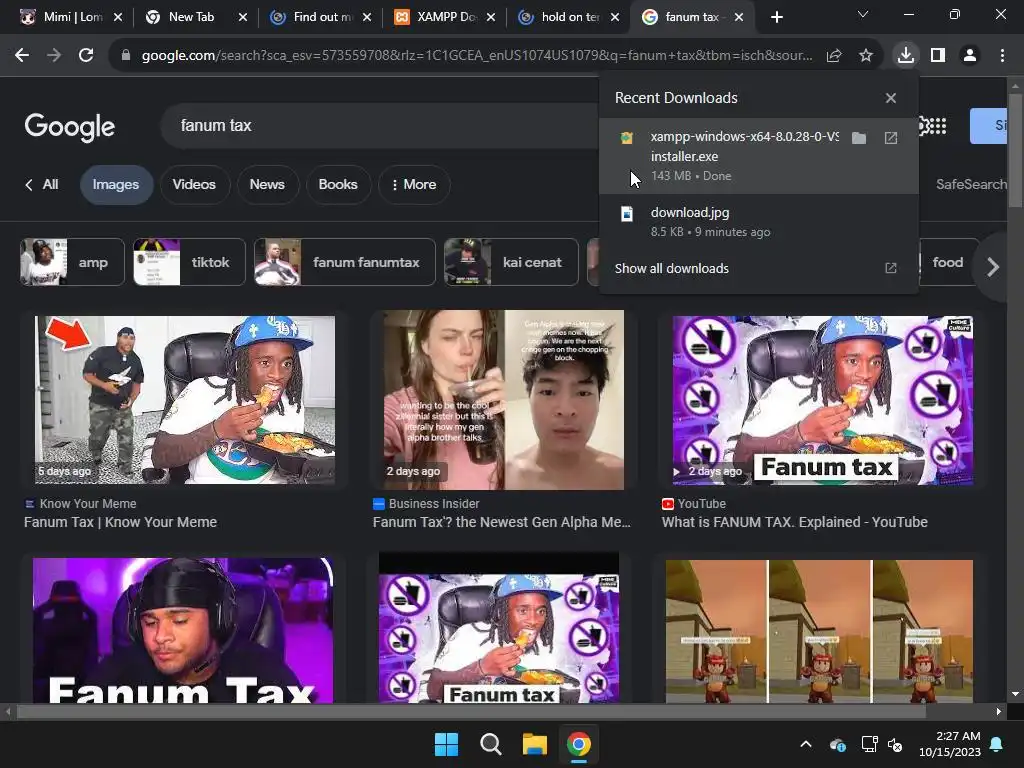Open the purple streamer Fanum Tax thumbnail
The image size is (1024, 768).
183,631
